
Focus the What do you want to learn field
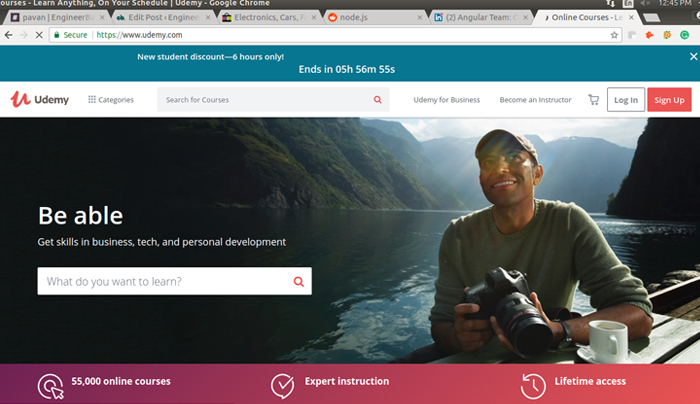pyautogui.click(x=175, y=281)
